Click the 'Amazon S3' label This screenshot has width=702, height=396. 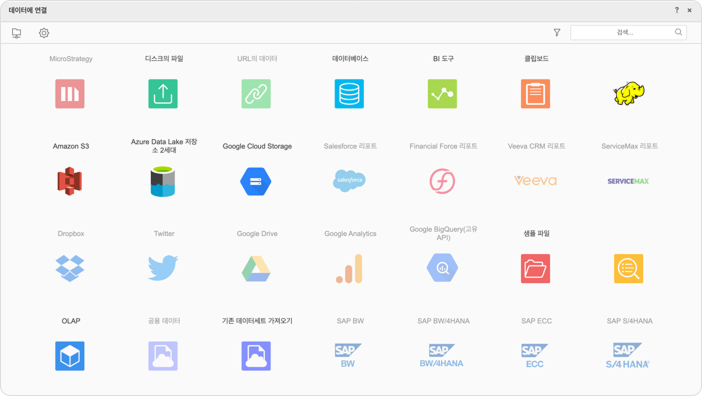point(71,146)
